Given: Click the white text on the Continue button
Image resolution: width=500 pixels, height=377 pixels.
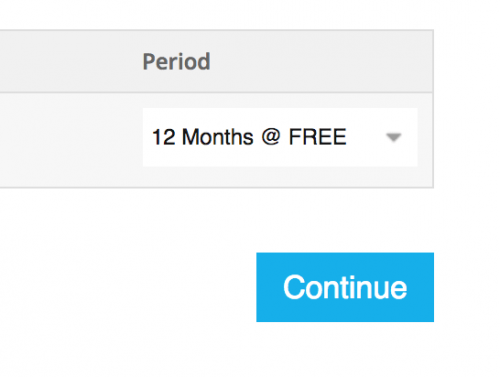Looking at the screenshot, I should coord(345,287).
